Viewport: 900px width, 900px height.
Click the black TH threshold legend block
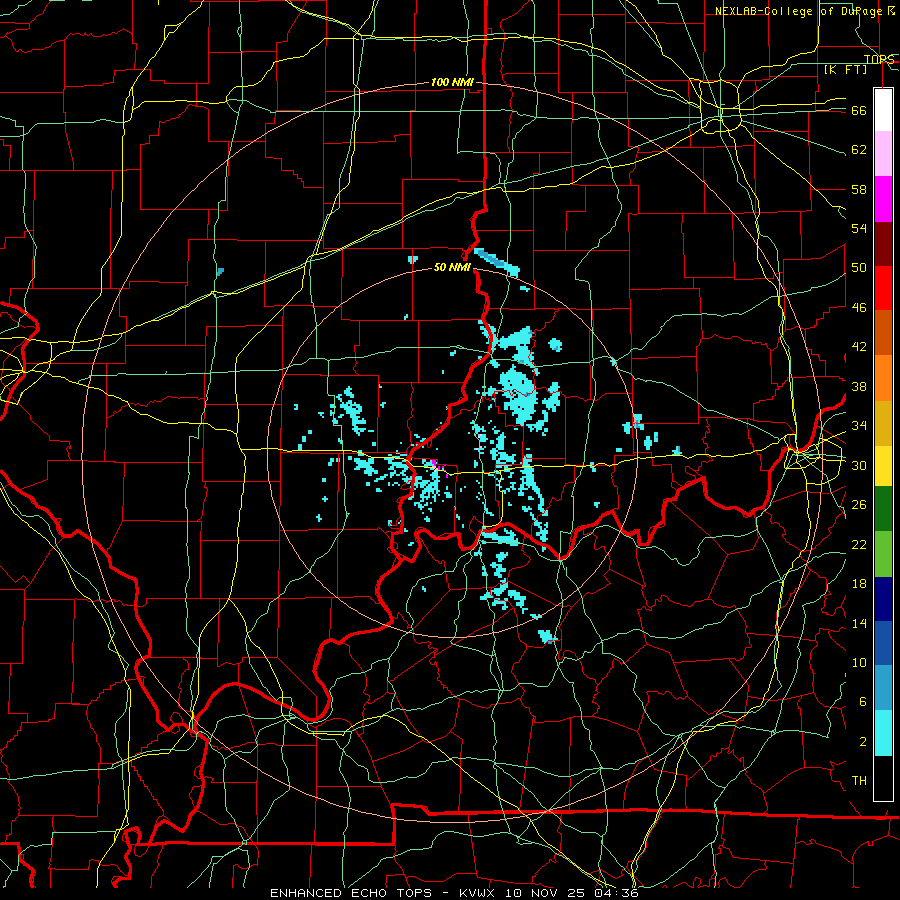(883, 778)
